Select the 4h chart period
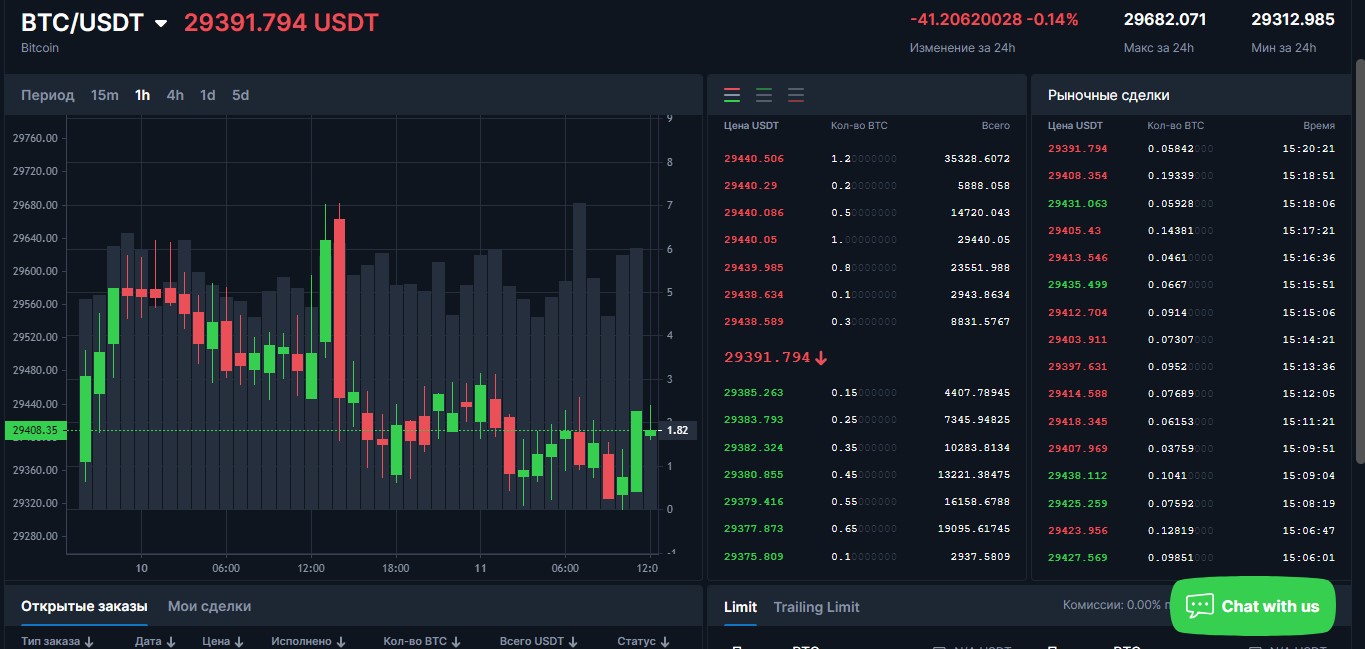 coord(175,95)
